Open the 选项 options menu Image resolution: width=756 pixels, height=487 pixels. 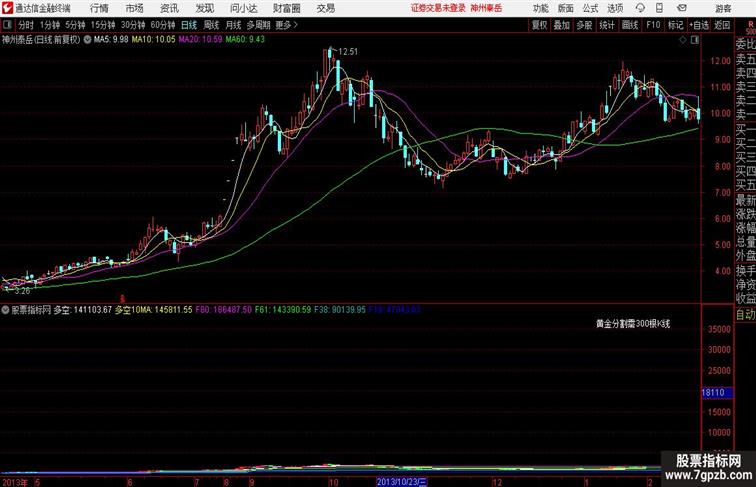pyautogui.click(x=615, y=8)
